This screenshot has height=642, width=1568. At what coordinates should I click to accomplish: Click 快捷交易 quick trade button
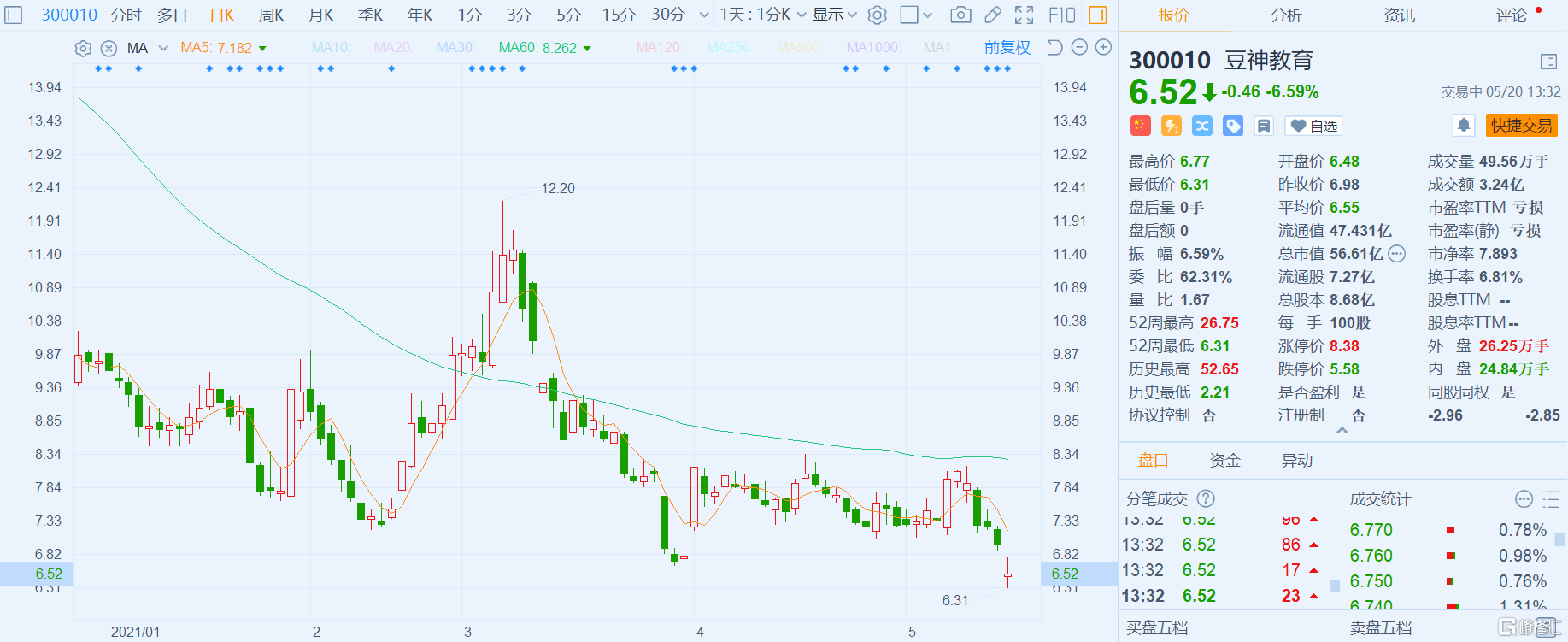click(x=1521, y=126)
